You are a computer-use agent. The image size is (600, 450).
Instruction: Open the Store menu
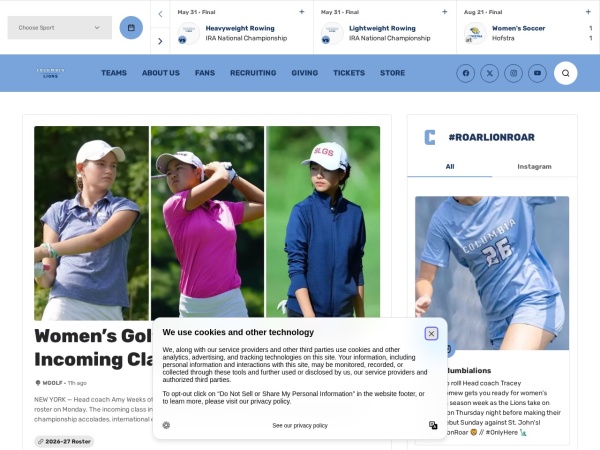click(392, 73)
